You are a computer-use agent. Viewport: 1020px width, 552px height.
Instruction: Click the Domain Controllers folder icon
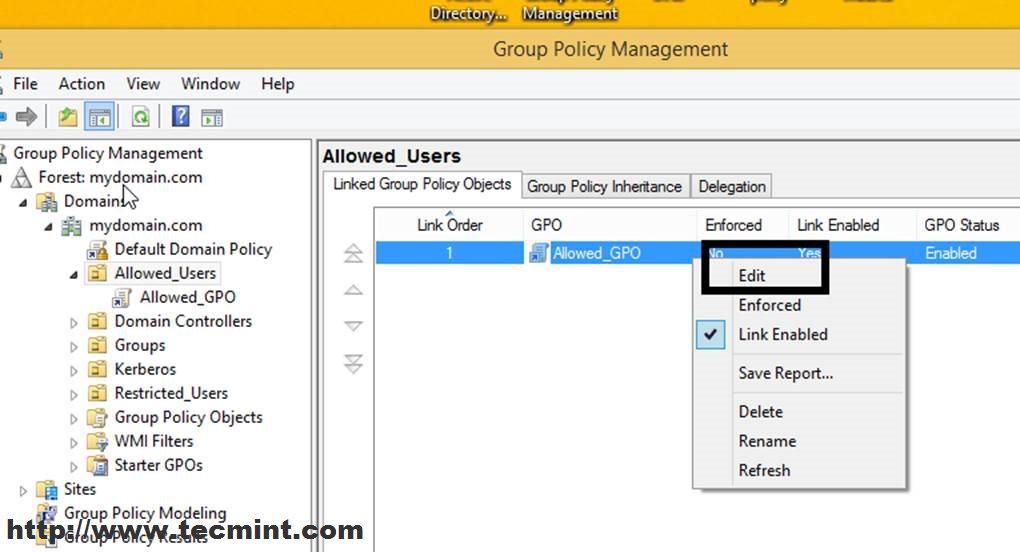[x=97, y=321]
